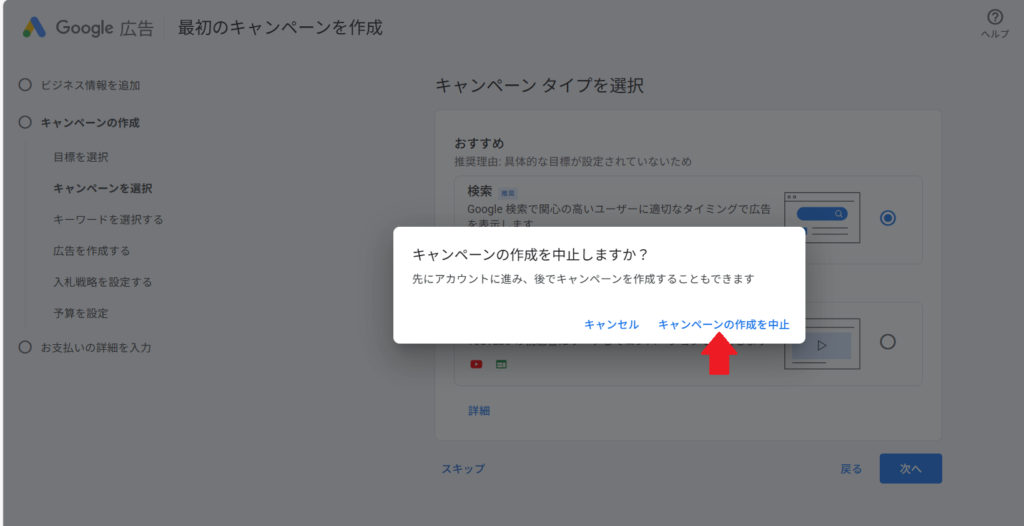Select the 検索 campaign radio button
This screenshot has height=526, width=1024.
[888, 218]
